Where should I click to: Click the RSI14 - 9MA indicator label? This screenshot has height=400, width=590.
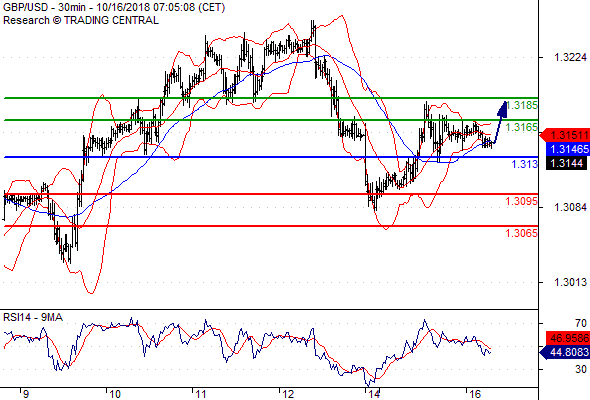(33, 318)
